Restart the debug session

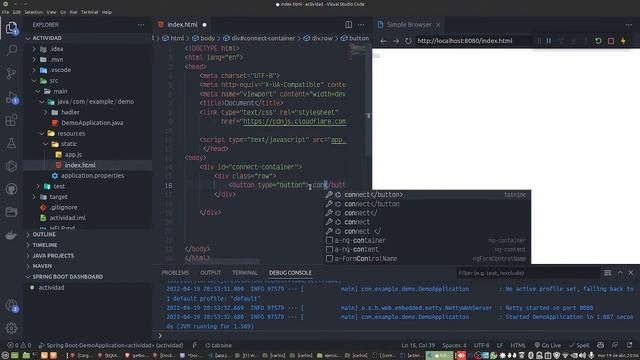598,41
